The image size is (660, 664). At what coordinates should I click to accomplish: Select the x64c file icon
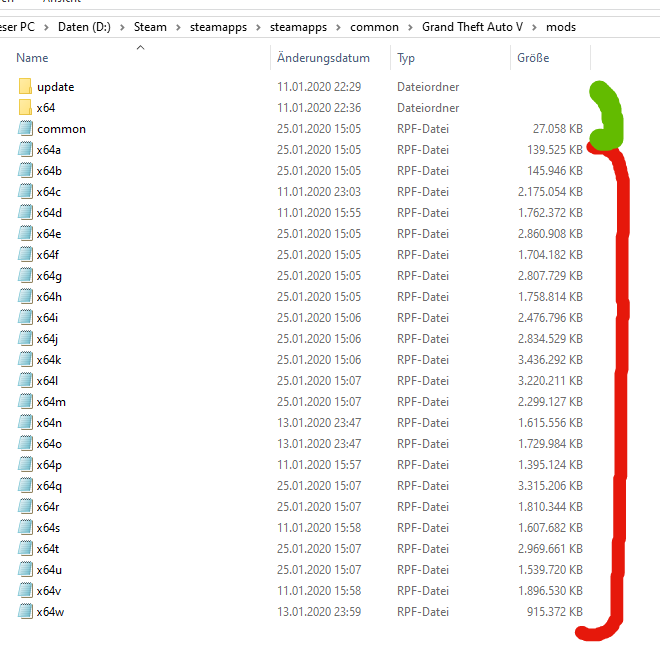pos(25,191)
